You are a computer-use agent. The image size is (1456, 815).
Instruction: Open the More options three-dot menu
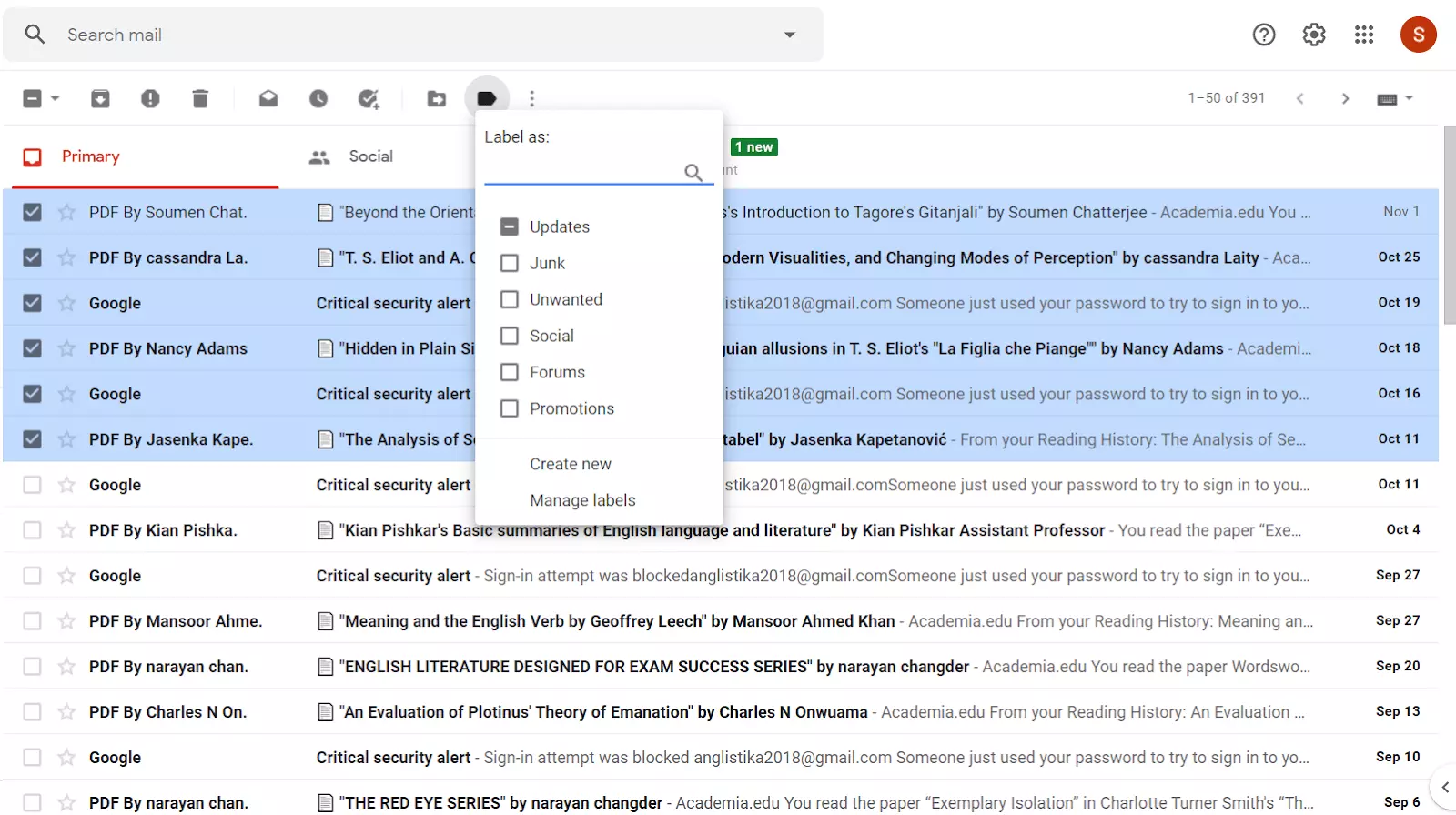pos(532,98)
